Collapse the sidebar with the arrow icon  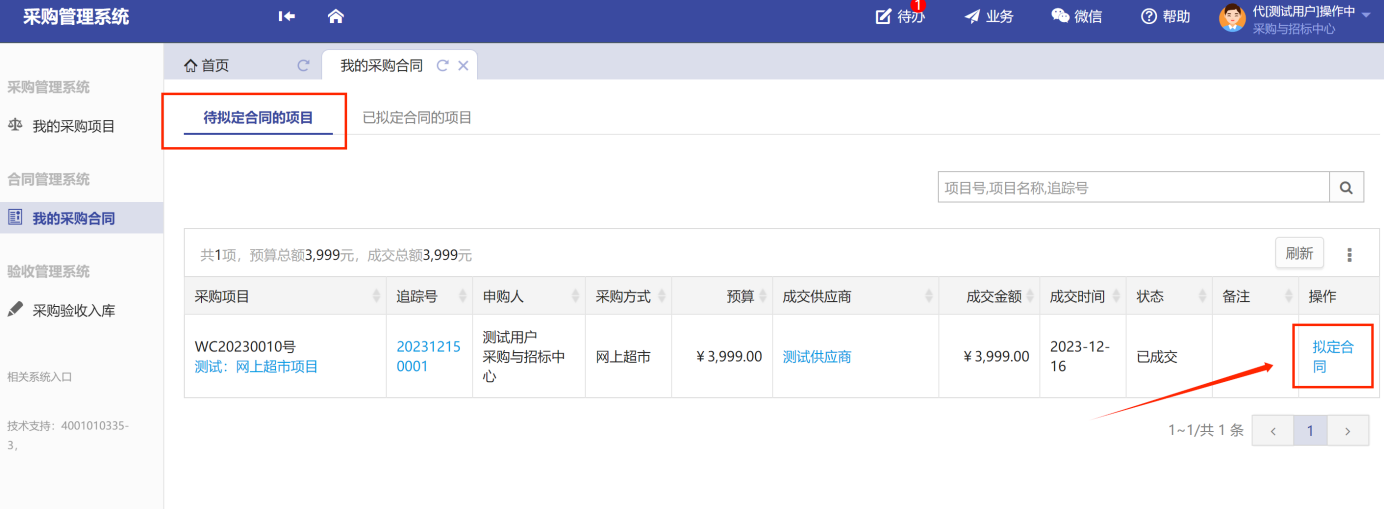point(287,16)
